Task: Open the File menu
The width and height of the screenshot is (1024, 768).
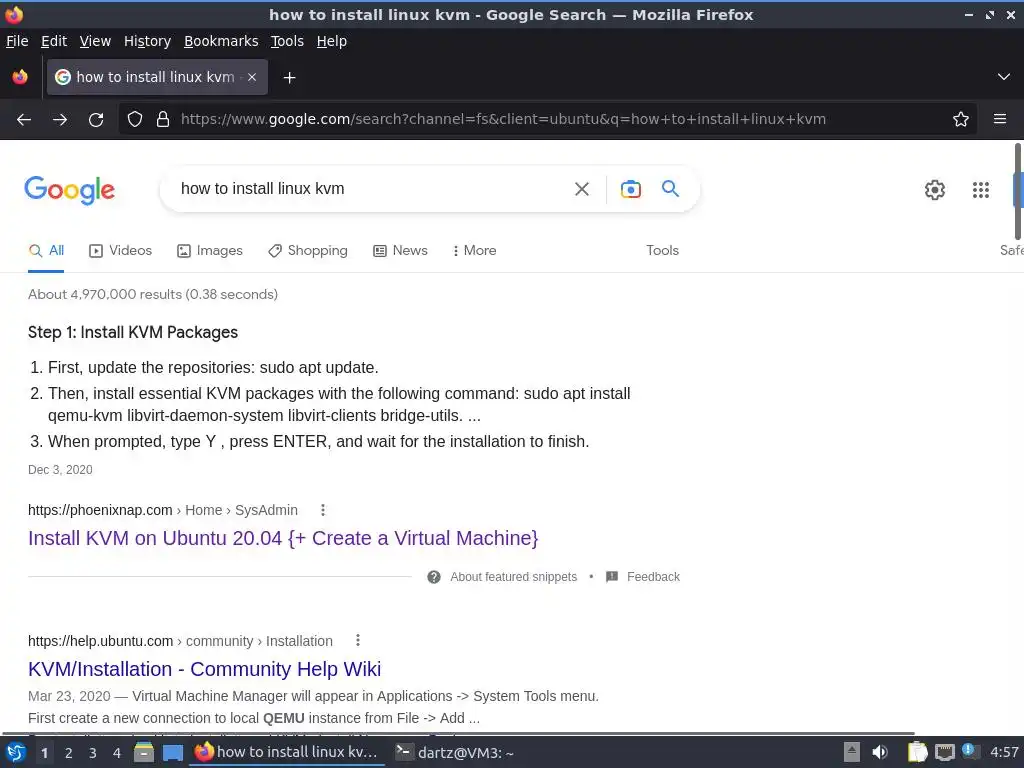Action: point(17,41)
